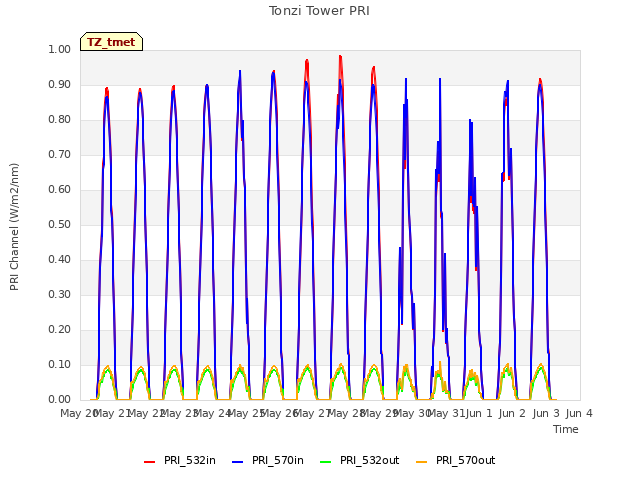
Task: Click the 1.00 y-axis tick label
Action: pos(60,49)
